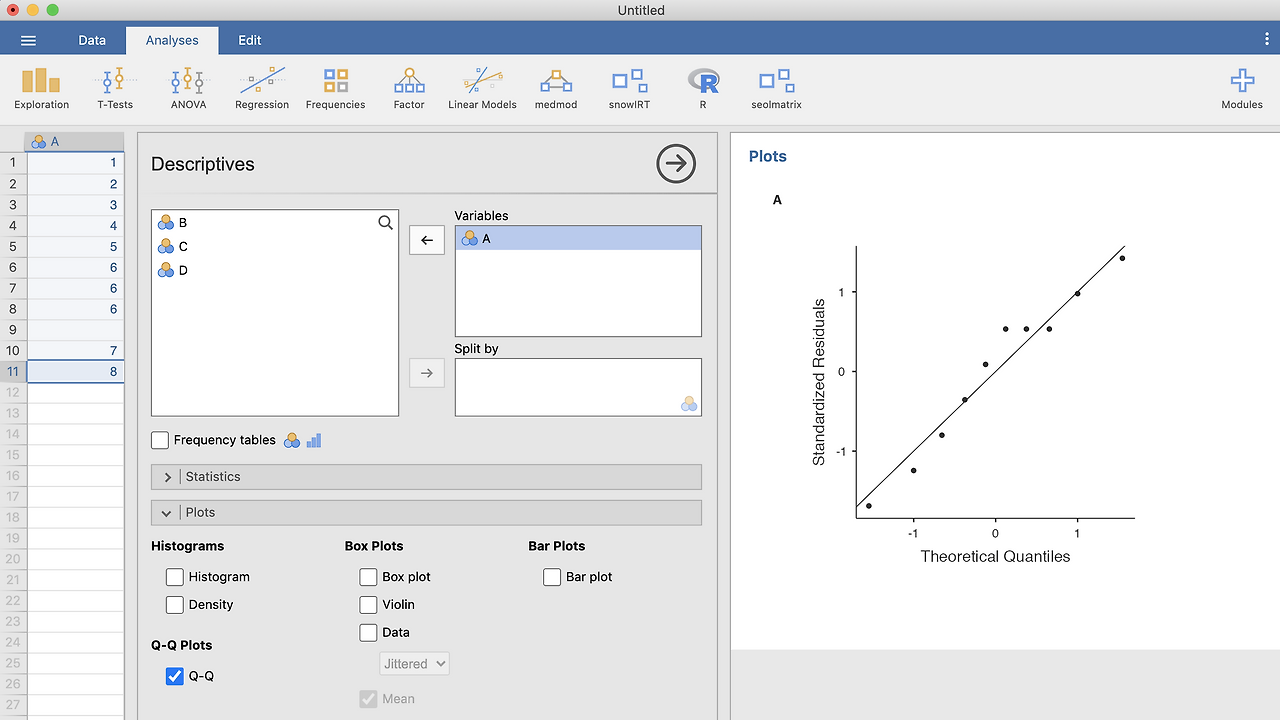Select the cell containing value 8
Viewport: 1280px width, 720px height.
(75, 372)
